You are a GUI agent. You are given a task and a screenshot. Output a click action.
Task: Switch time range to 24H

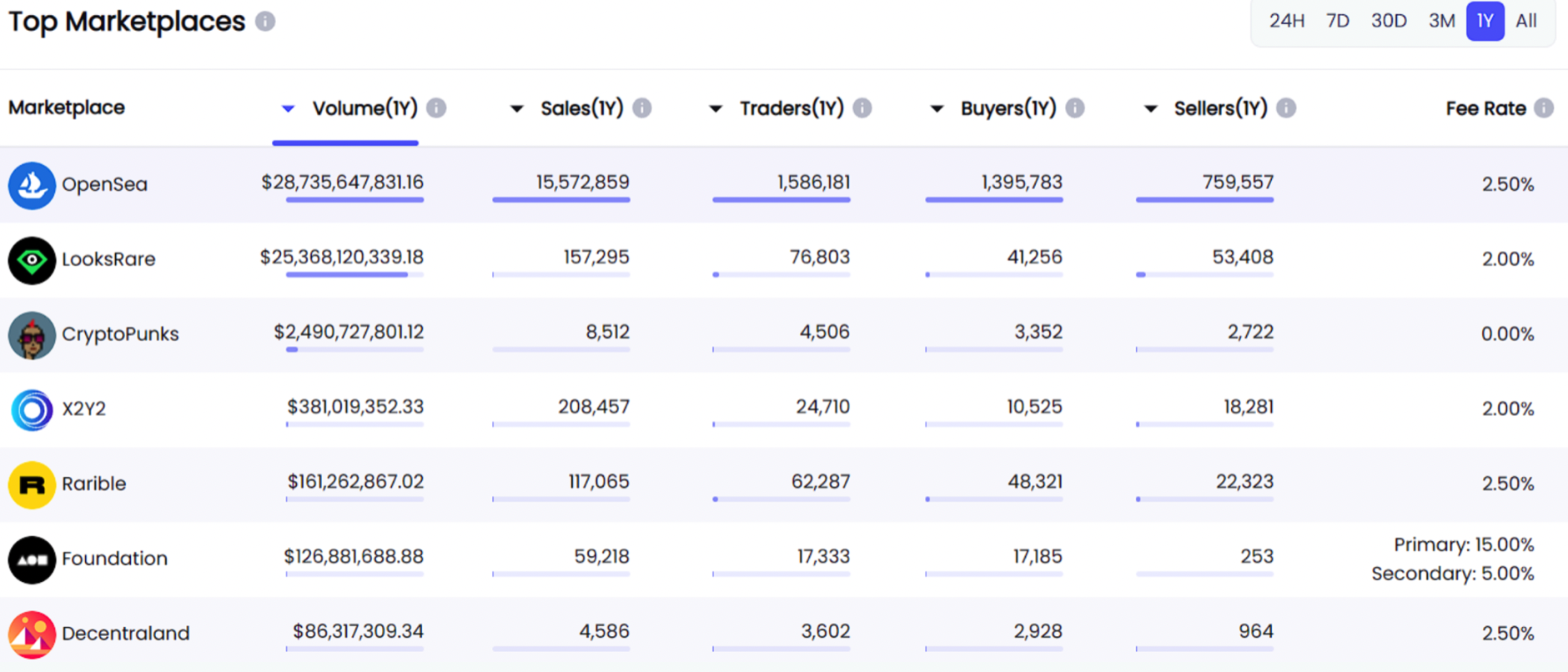tap(1286, 21)
